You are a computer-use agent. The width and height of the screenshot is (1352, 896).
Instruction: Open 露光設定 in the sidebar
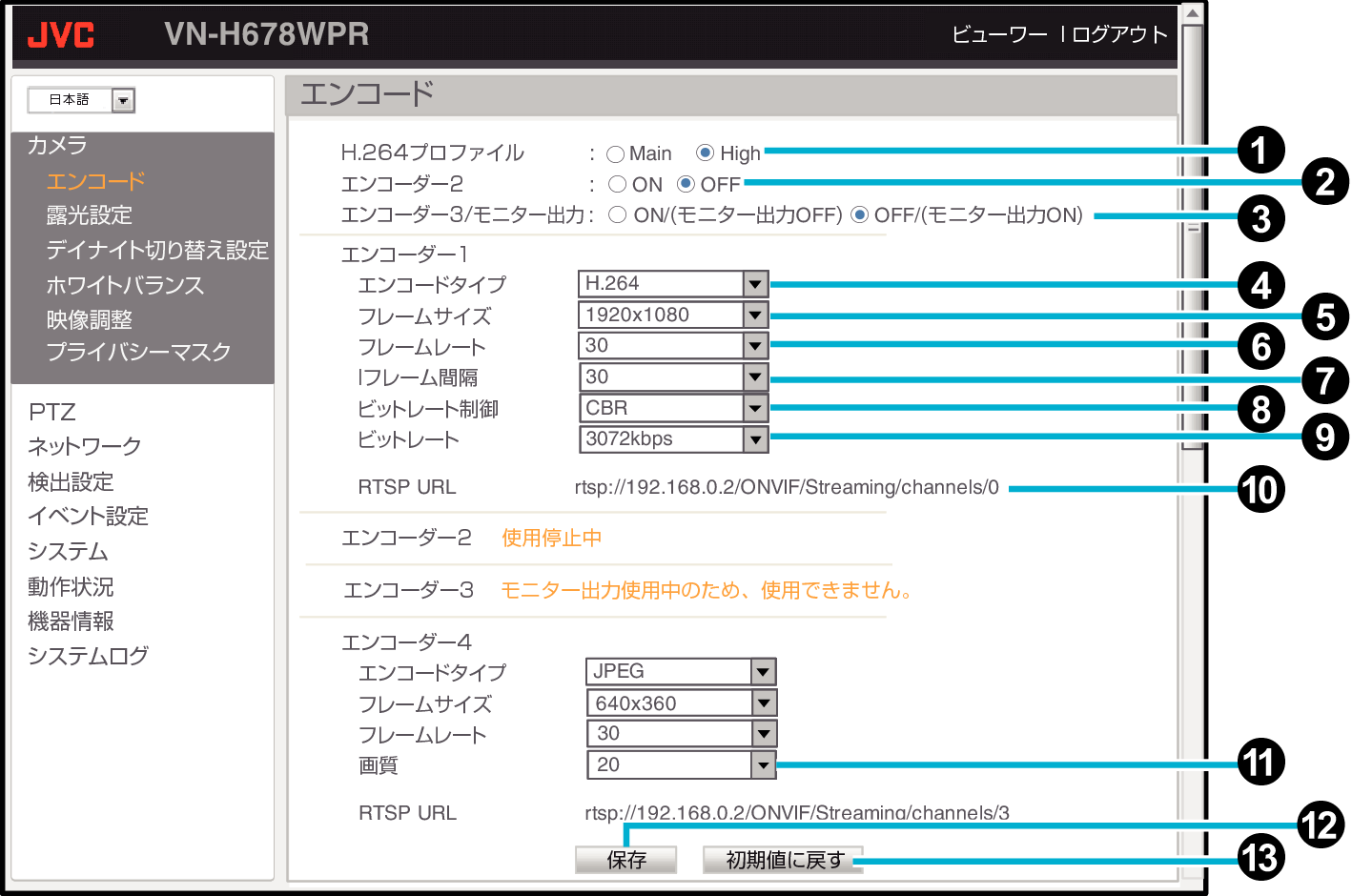click(x=89, y=215)
